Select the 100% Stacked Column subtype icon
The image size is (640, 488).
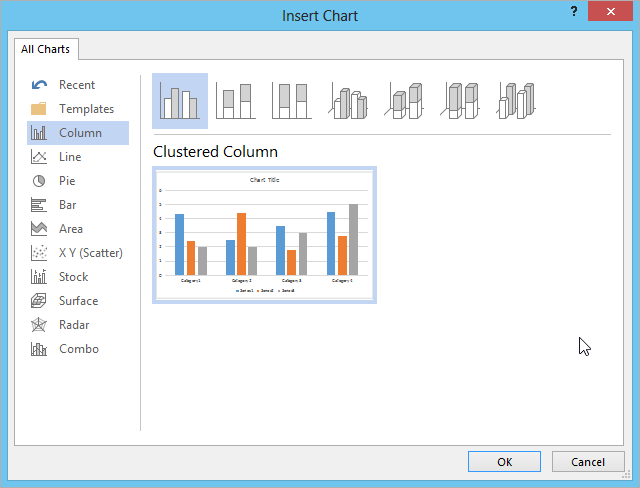pyautogui.click(x=292, y=101)
